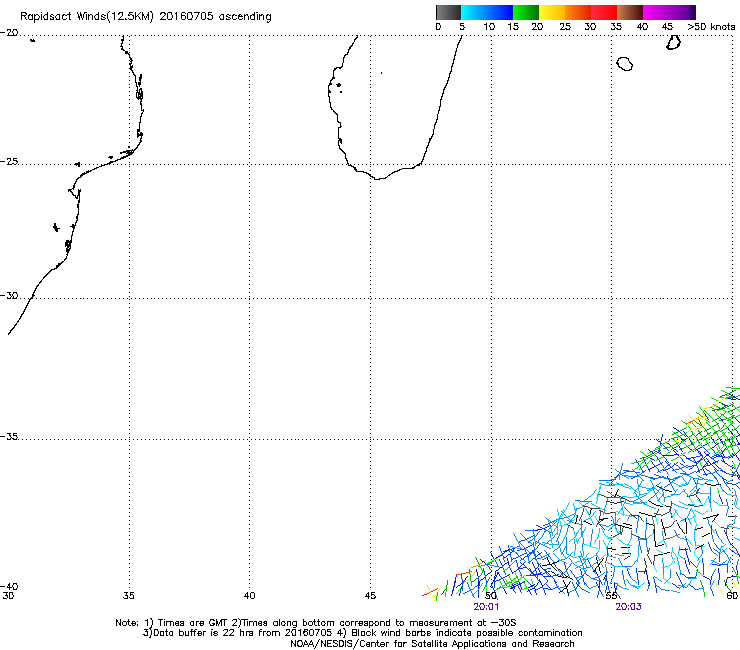
Task: Click the 'Data buffer is 22 hrs' note line
Action: click(x=362, y=633)
